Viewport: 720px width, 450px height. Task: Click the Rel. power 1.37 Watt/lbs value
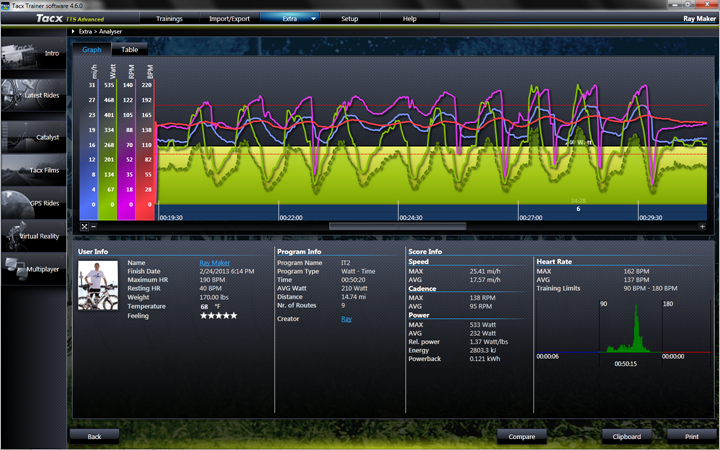coord(489,342)
